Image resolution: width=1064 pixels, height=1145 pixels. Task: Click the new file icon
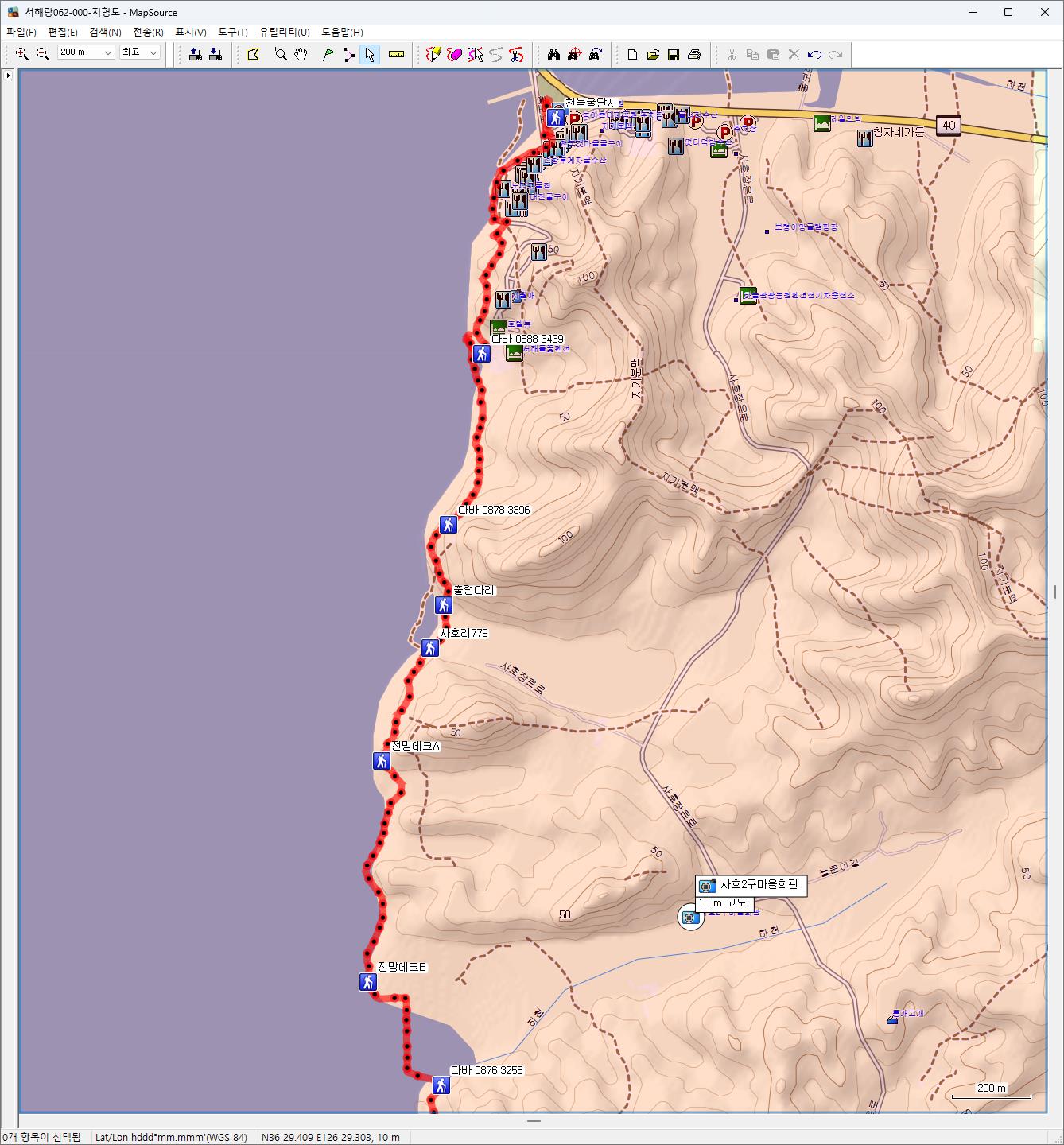click(x=632, y=54)
